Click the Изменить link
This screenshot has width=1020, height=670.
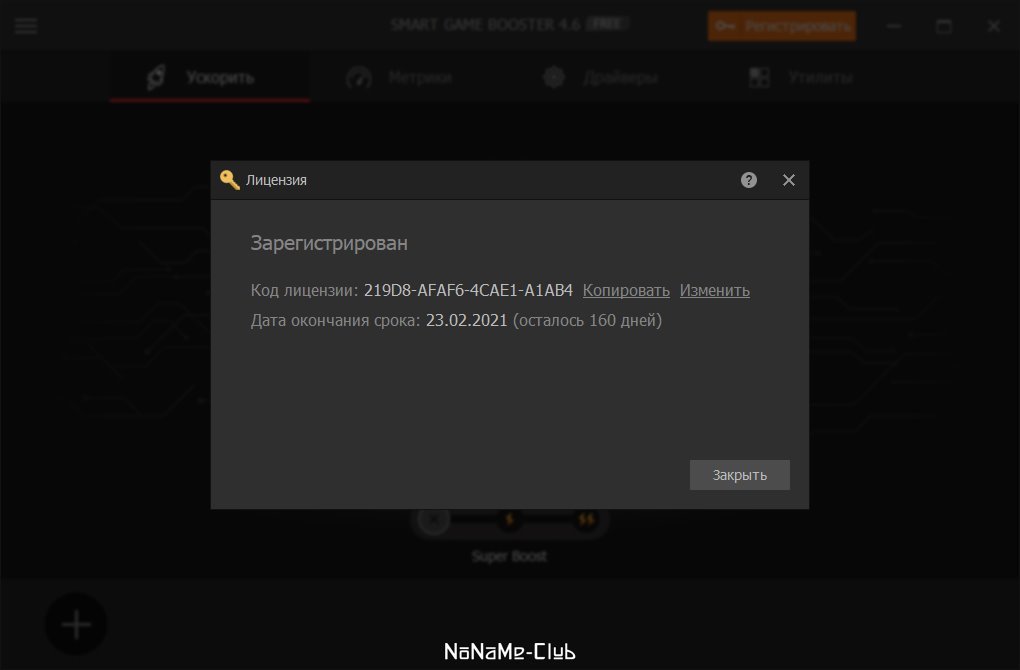coord(714,290)
